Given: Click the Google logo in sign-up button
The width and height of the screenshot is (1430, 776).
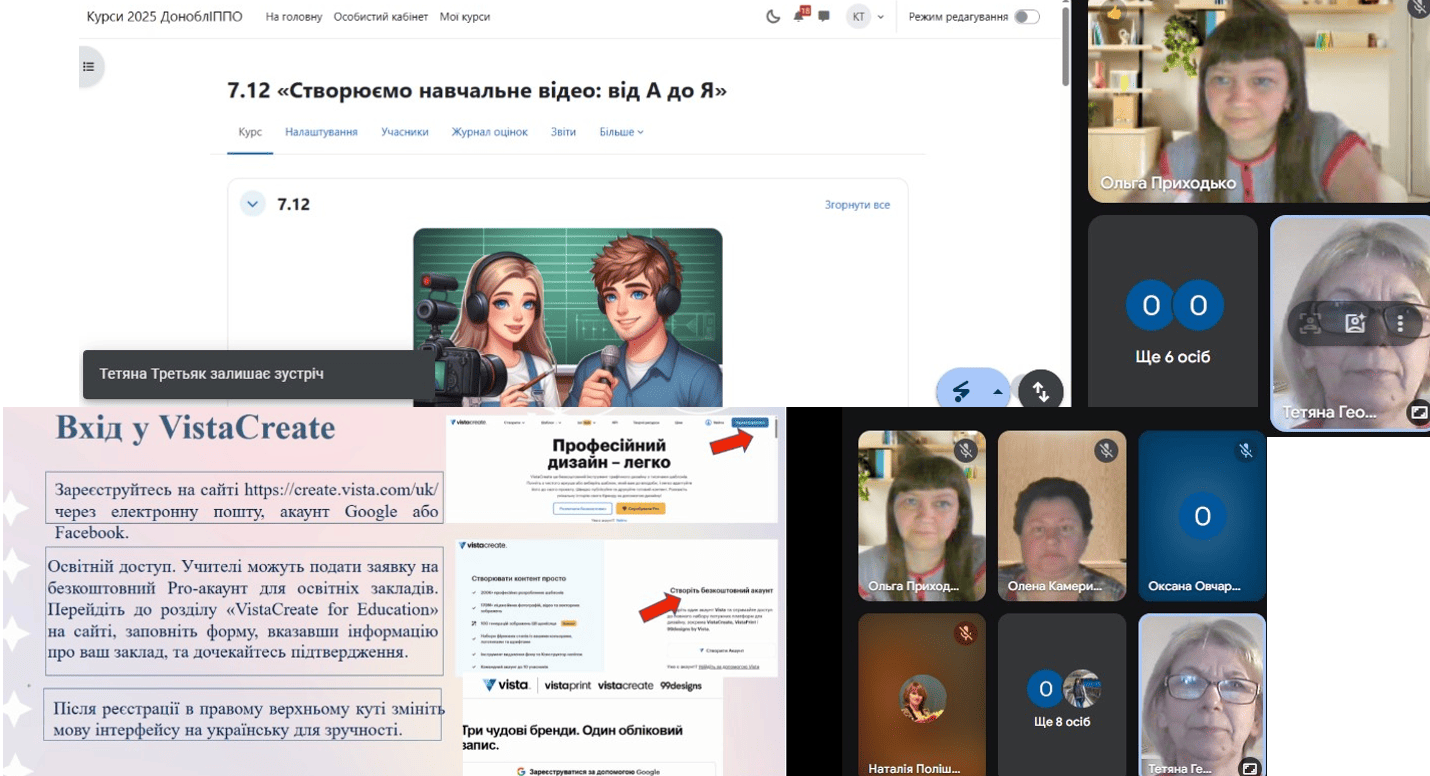Looking at the screenshot, I should coord(521,771).
